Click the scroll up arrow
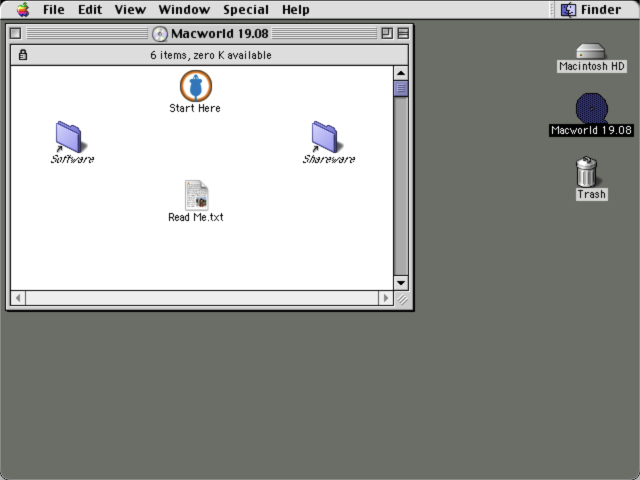 click(x=401, y=73)
